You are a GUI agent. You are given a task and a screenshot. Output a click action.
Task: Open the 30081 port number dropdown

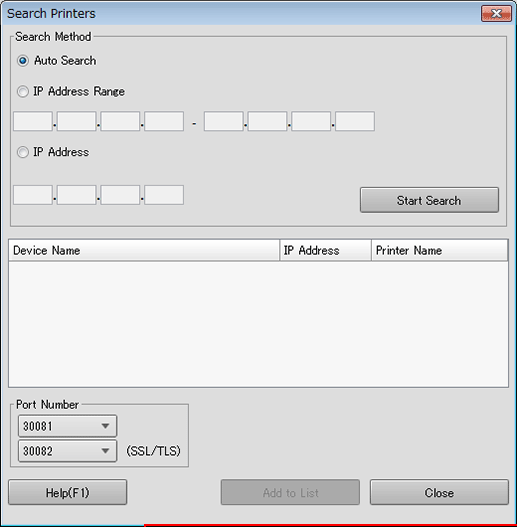68,426
